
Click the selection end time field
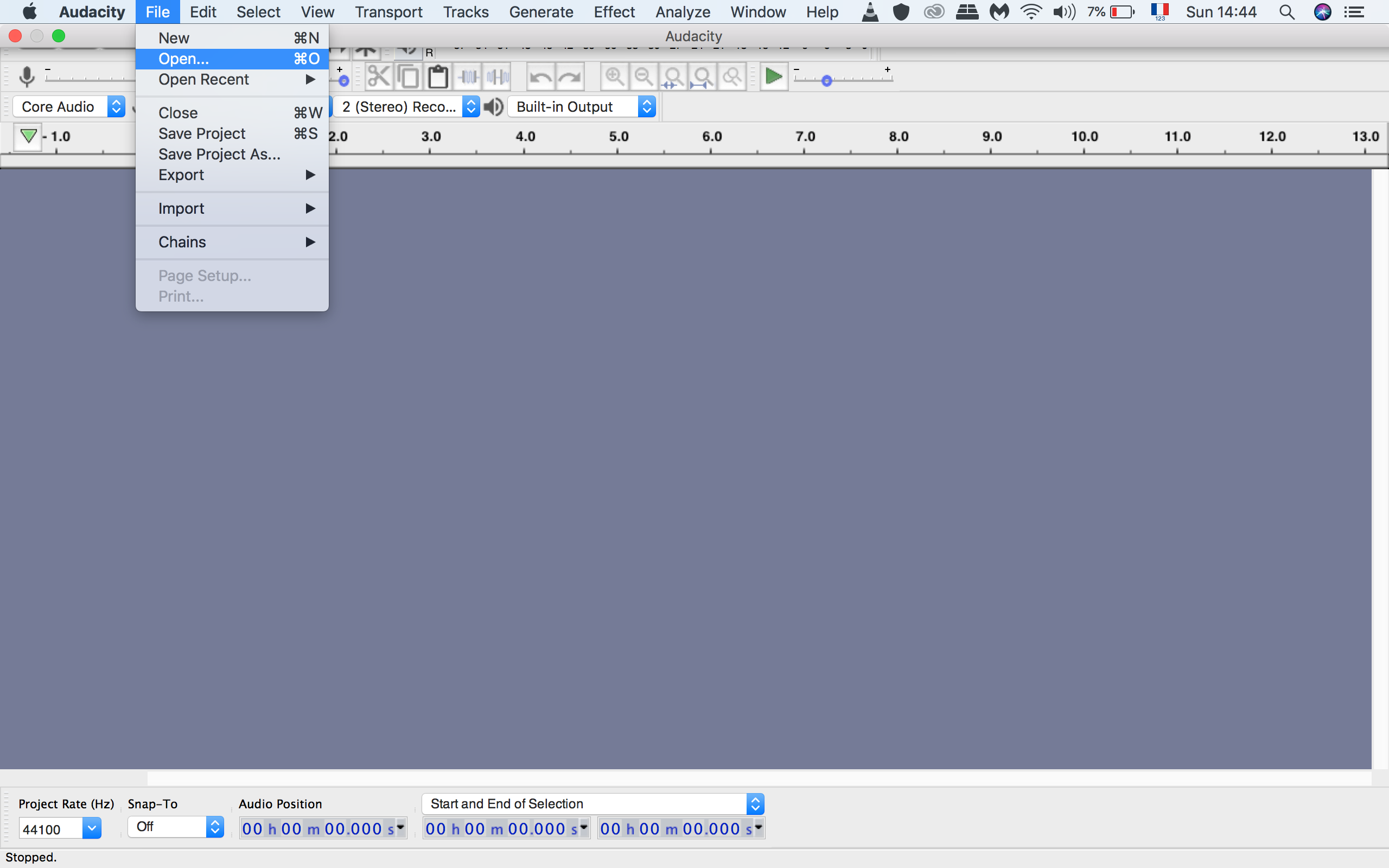tap(681, 828)
